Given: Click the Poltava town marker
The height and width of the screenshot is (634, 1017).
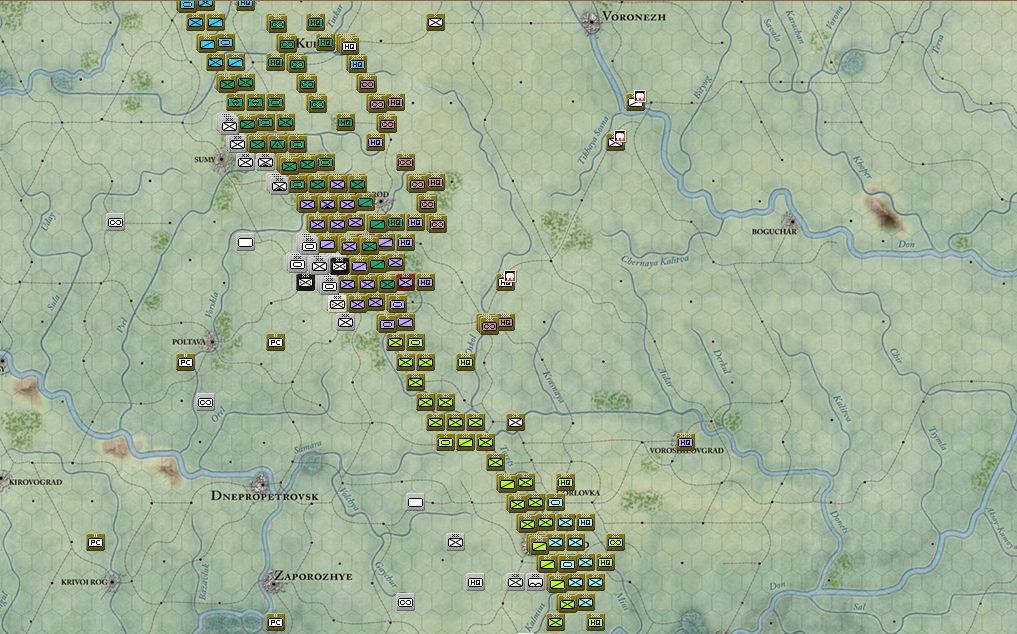Looking at the screenshot, I should pyautogui.click(x=210, y=342).
